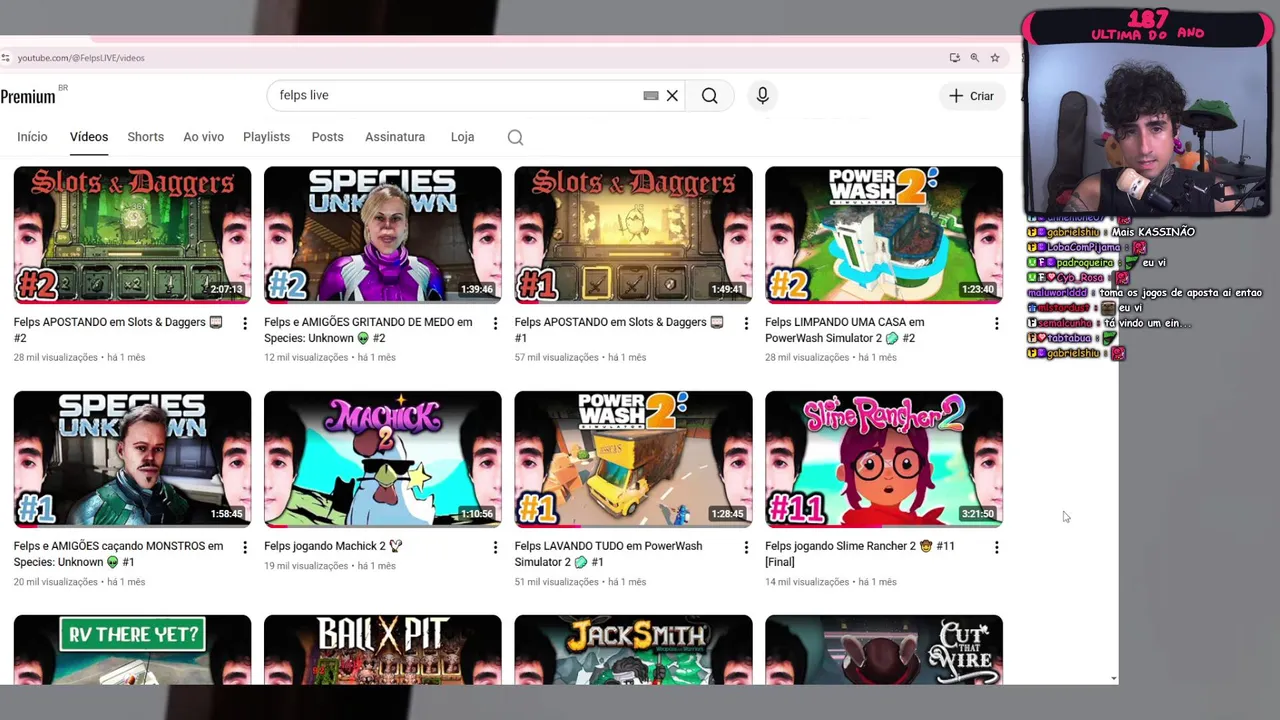Open the channel search magnifier after Loja
Viewport: 1280px width, 720px height.
515,137
